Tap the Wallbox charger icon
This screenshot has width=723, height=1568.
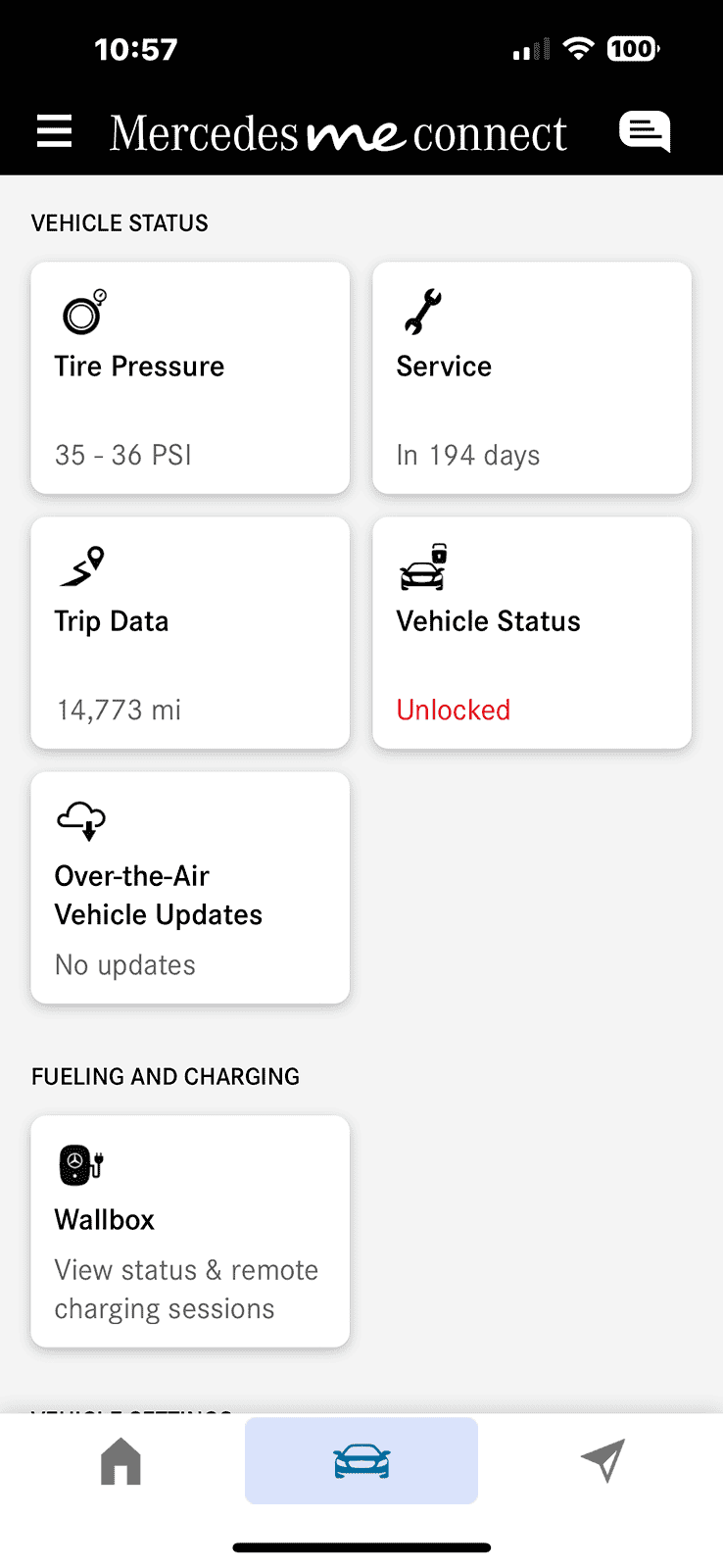click(81, 1165)
